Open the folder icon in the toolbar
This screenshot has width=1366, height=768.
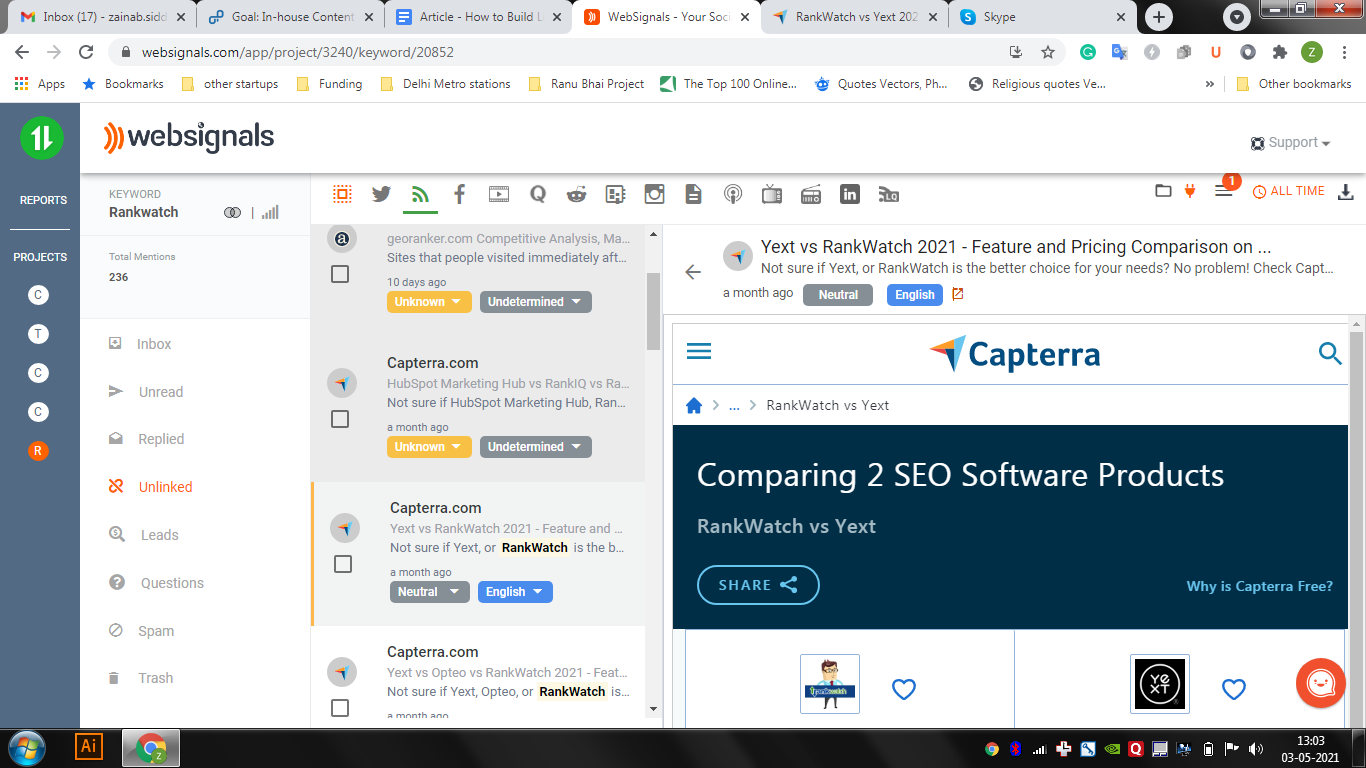tap(1163, 190)
